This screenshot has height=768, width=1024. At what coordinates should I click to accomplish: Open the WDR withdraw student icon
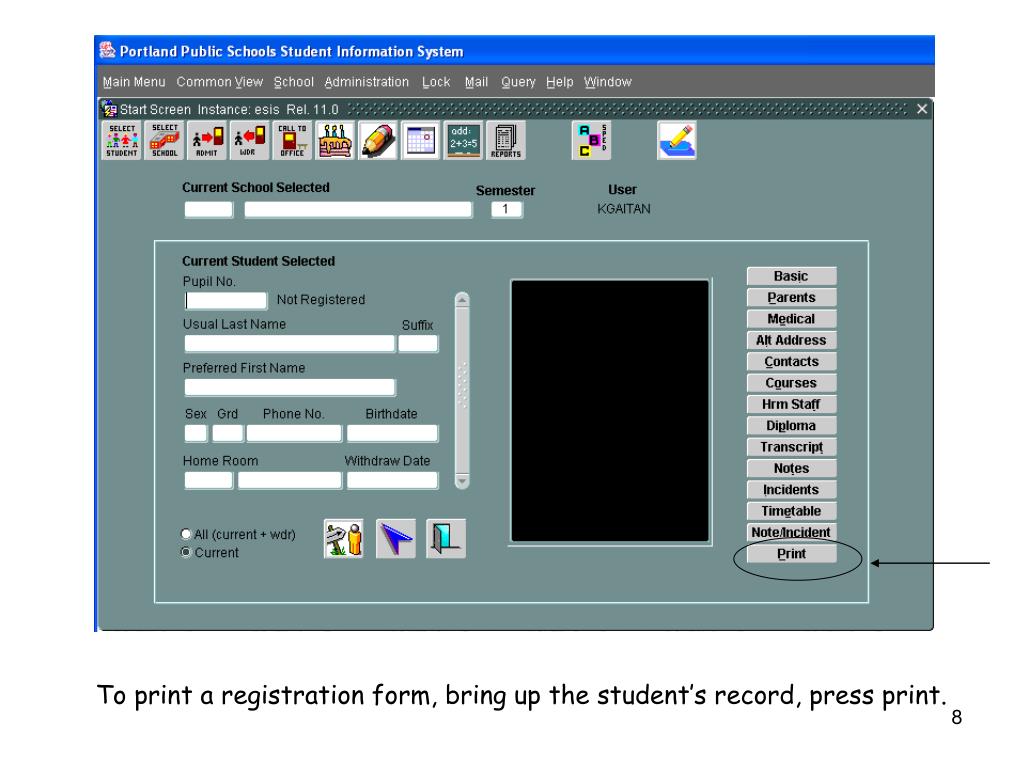click(x=249, y=140)
